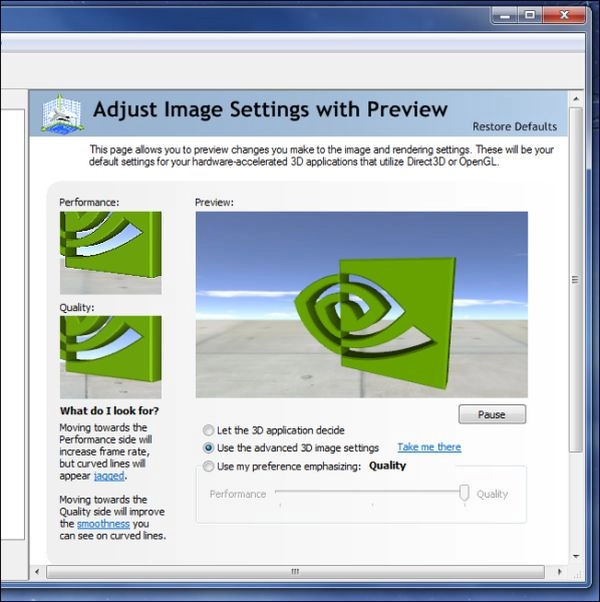
Task: Click the Performance end of the slider
Action: tap(238, 494)
